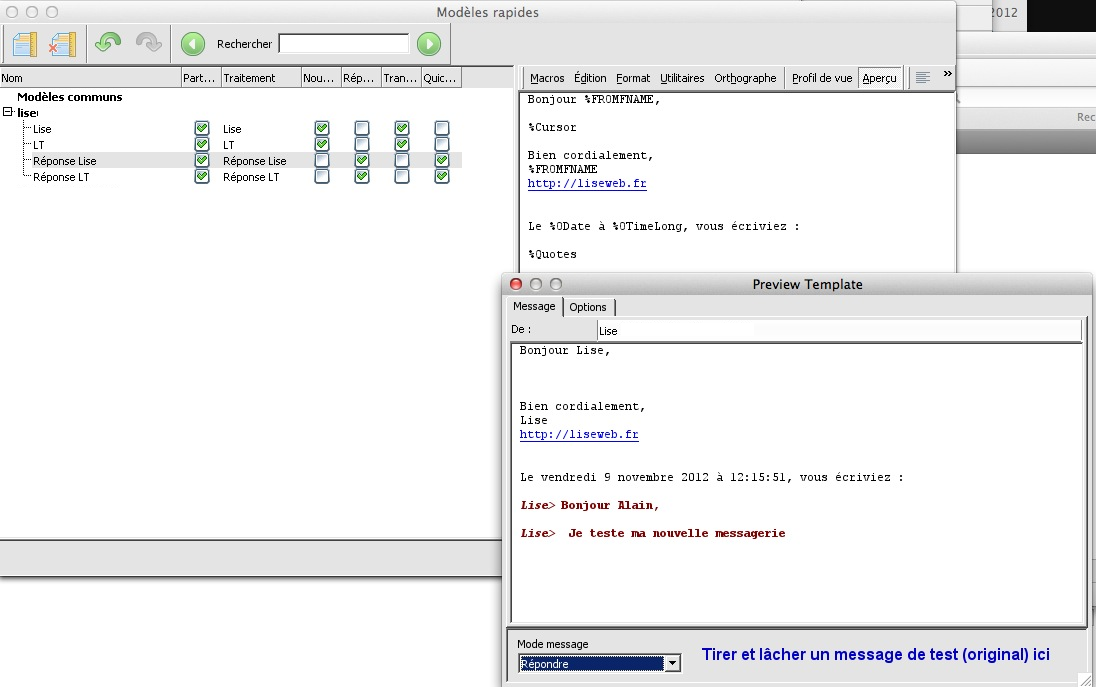Click the green search previous arrow button
The height and width of the screenshot is (687, 1096).
pyautogui.click(x=193, y=44)
